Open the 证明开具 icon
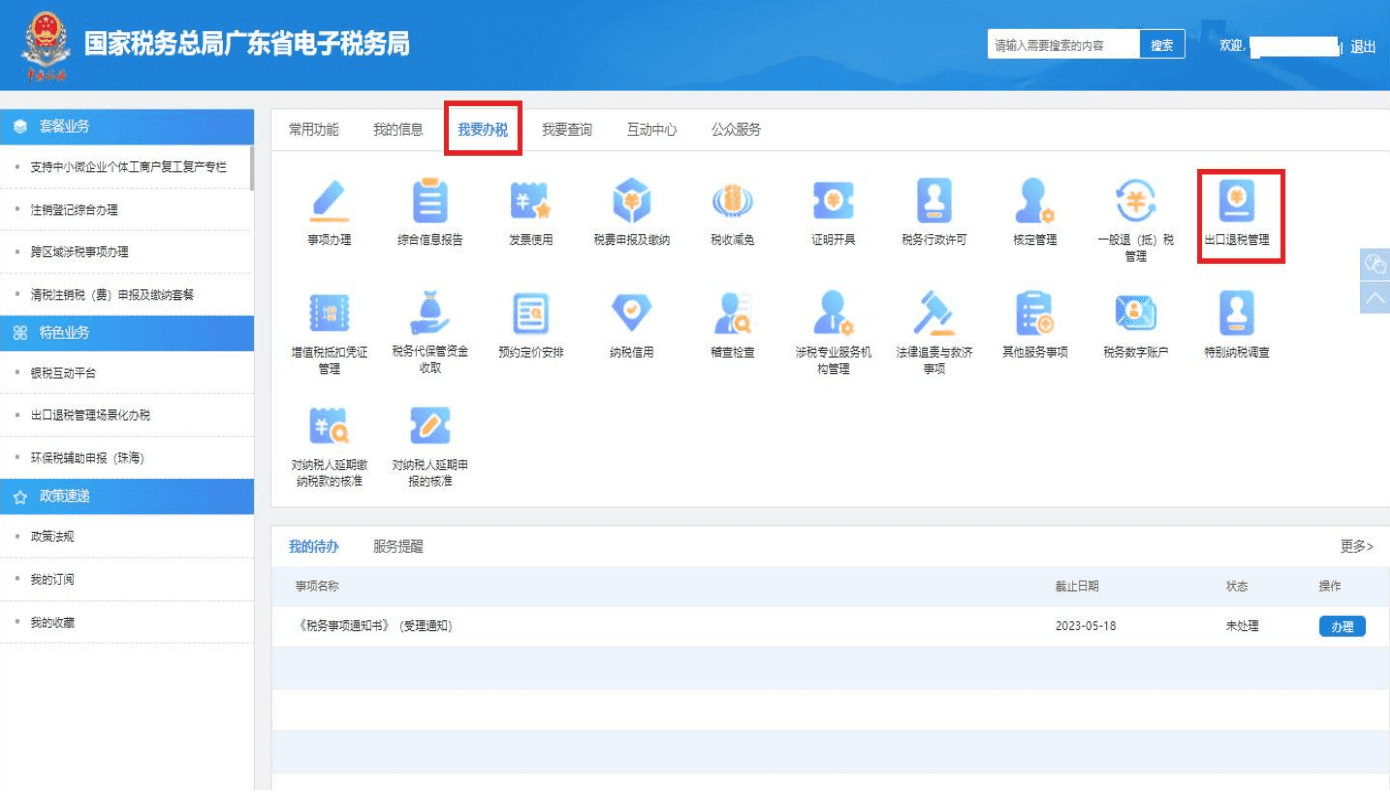 click(833, 203)
